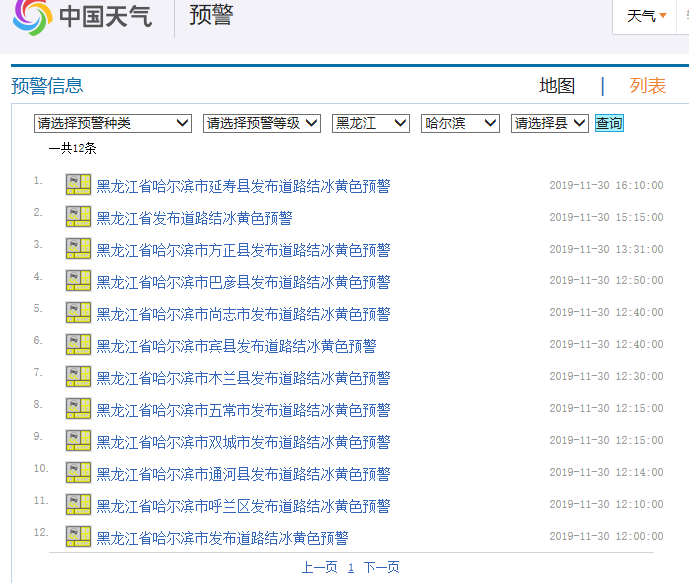Viewport: 689px width, 583px height.
Task: Click the 一共12条 total count text
Action: (72, 148)
